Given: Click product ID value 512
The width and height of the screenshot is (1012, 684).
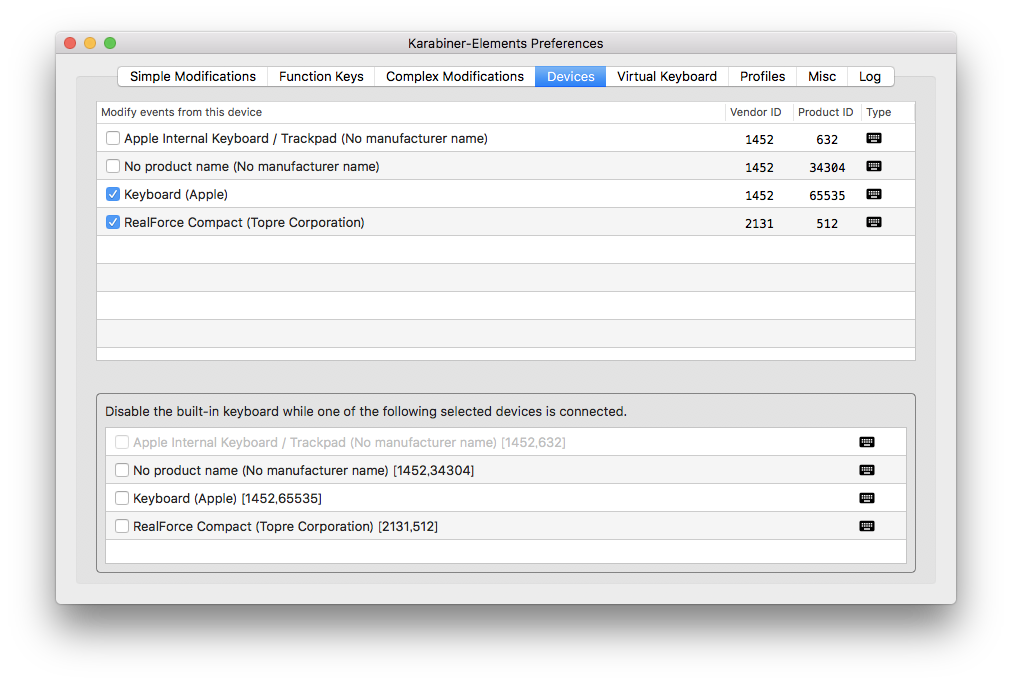Looking at the screenshot, I should pyautogui.click(x=827, y=224).
